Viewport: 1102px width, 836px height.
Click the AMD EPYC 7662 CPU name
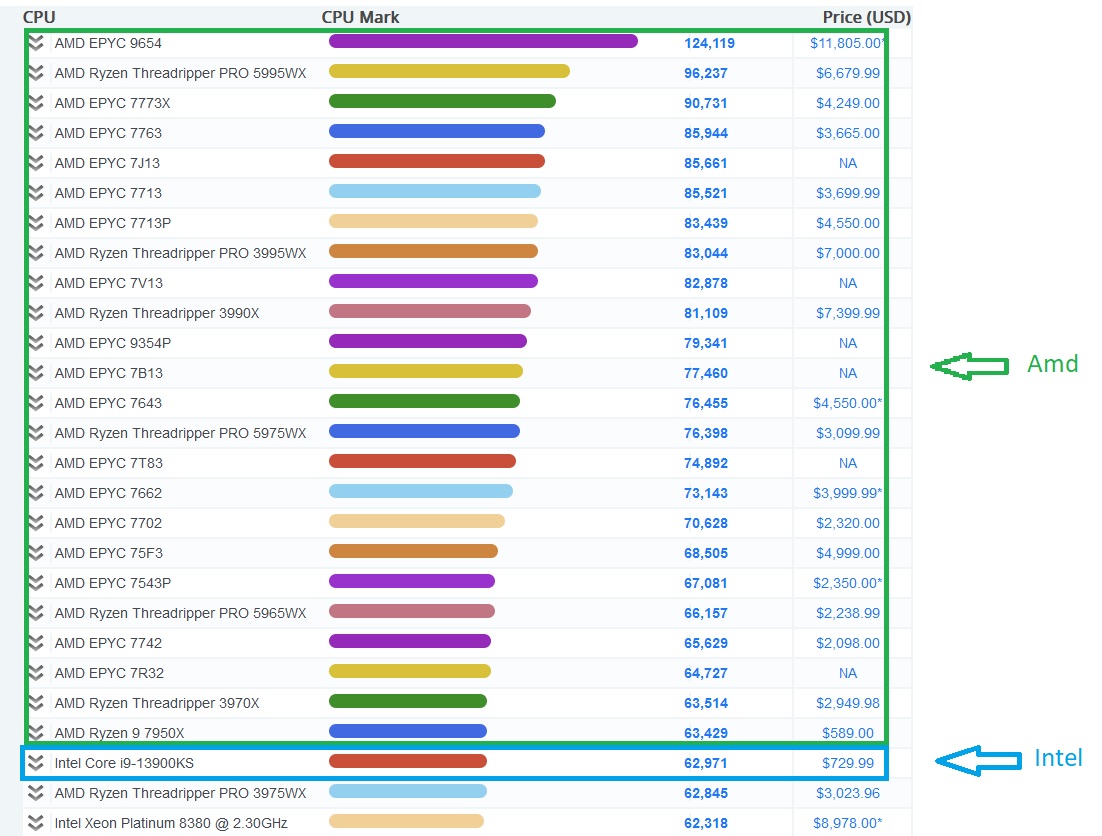[108, 493]
